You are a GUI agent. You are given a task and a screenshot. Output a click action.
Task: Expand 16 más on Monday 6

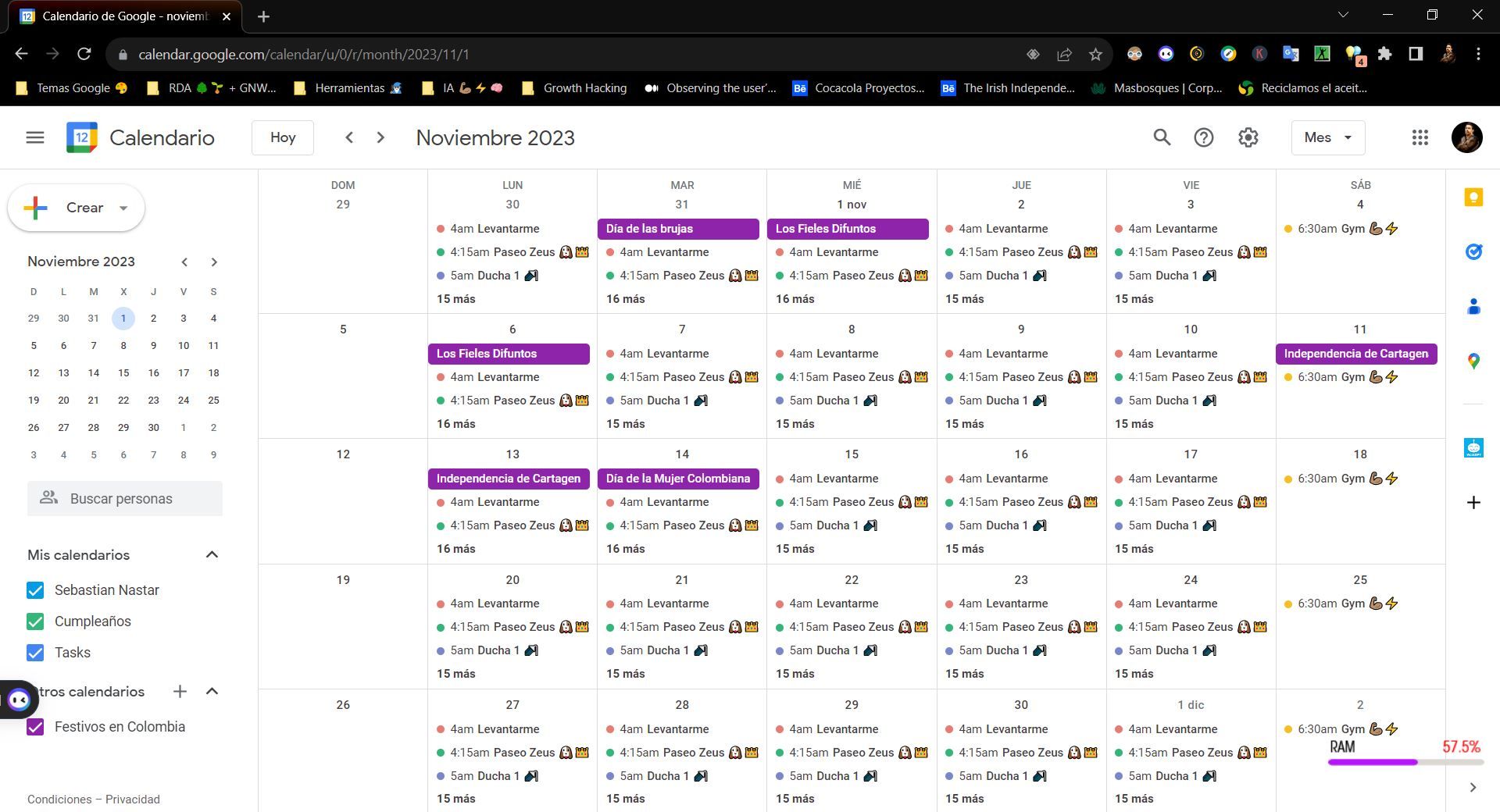point(456,424)
